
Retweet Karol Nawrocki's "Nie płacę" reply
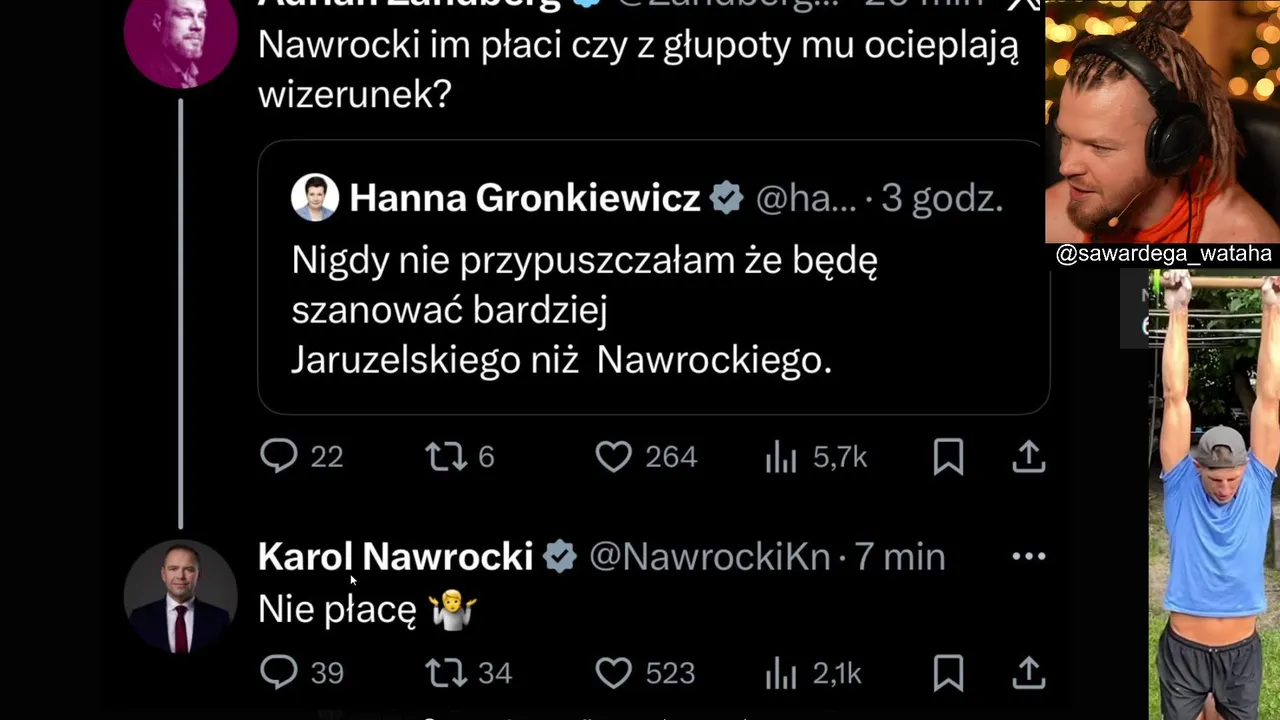click(445, 672)
